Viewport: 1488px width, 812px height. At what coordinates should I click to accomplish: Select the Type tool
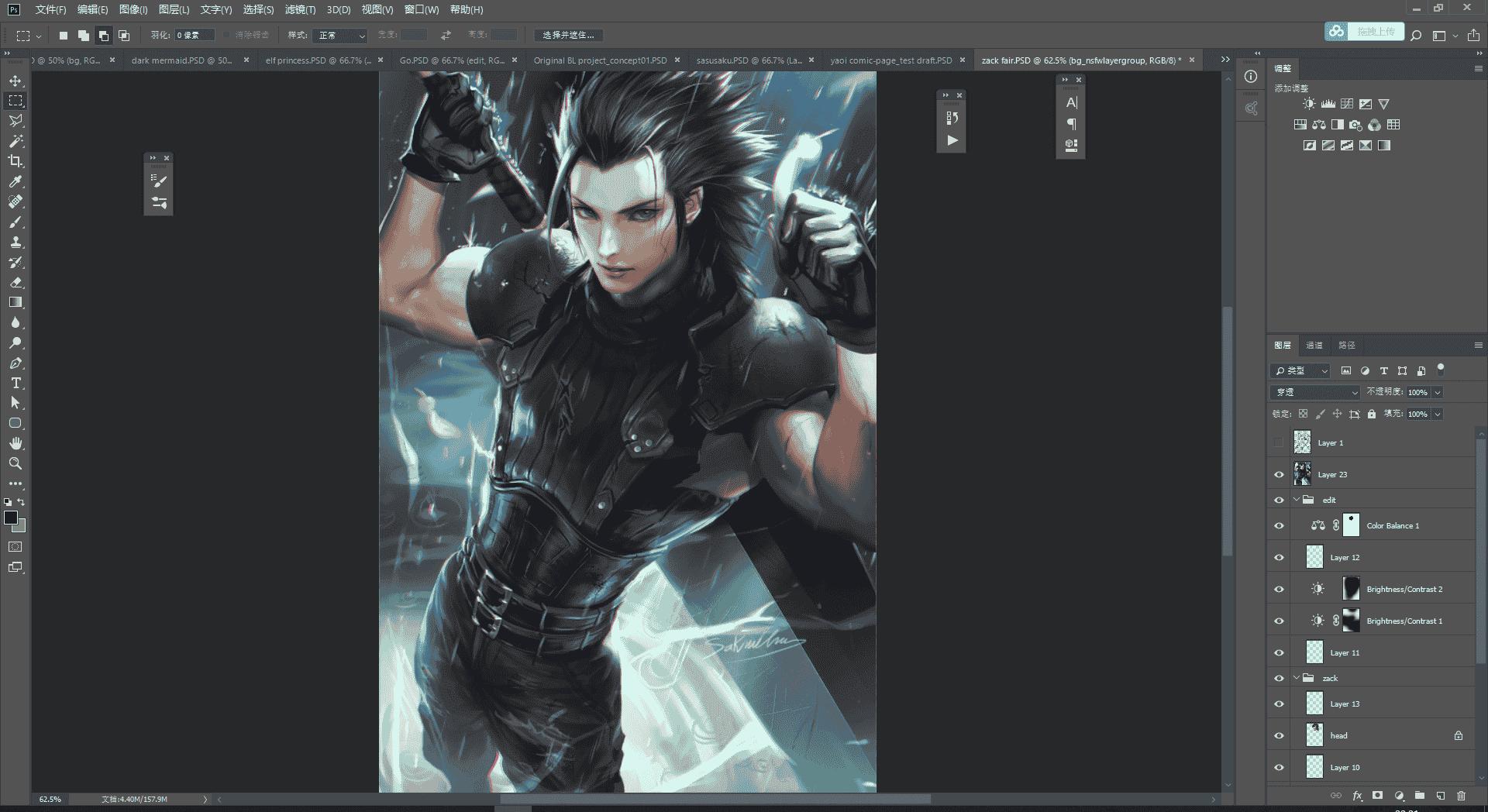pos(15,383)
